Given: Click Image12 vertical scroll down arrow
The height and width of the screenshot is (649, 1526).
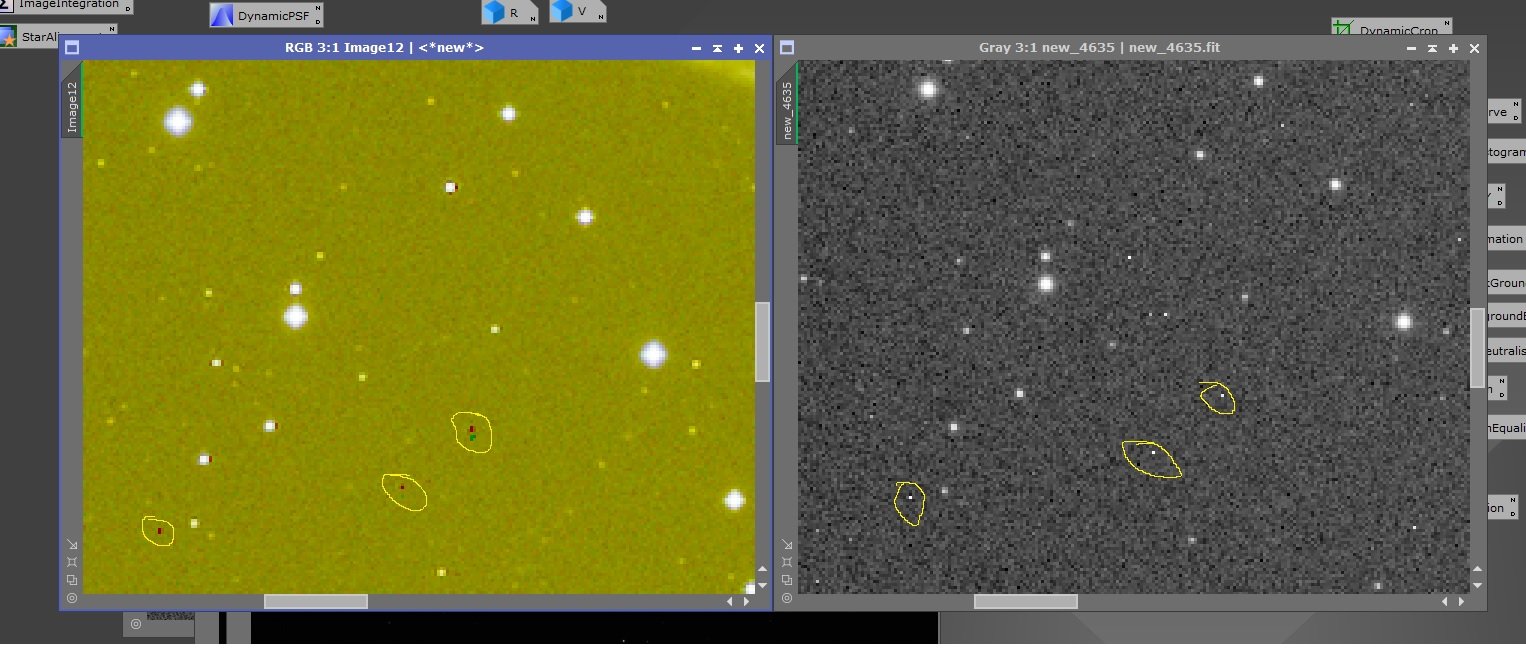Looking at the screenshot, I should click(x=762, y=585).
